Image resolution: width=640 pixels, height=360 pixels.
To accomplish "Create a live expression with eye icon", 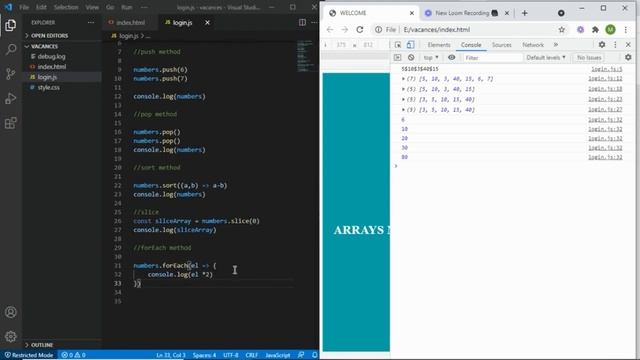I will tap(451, 58).
